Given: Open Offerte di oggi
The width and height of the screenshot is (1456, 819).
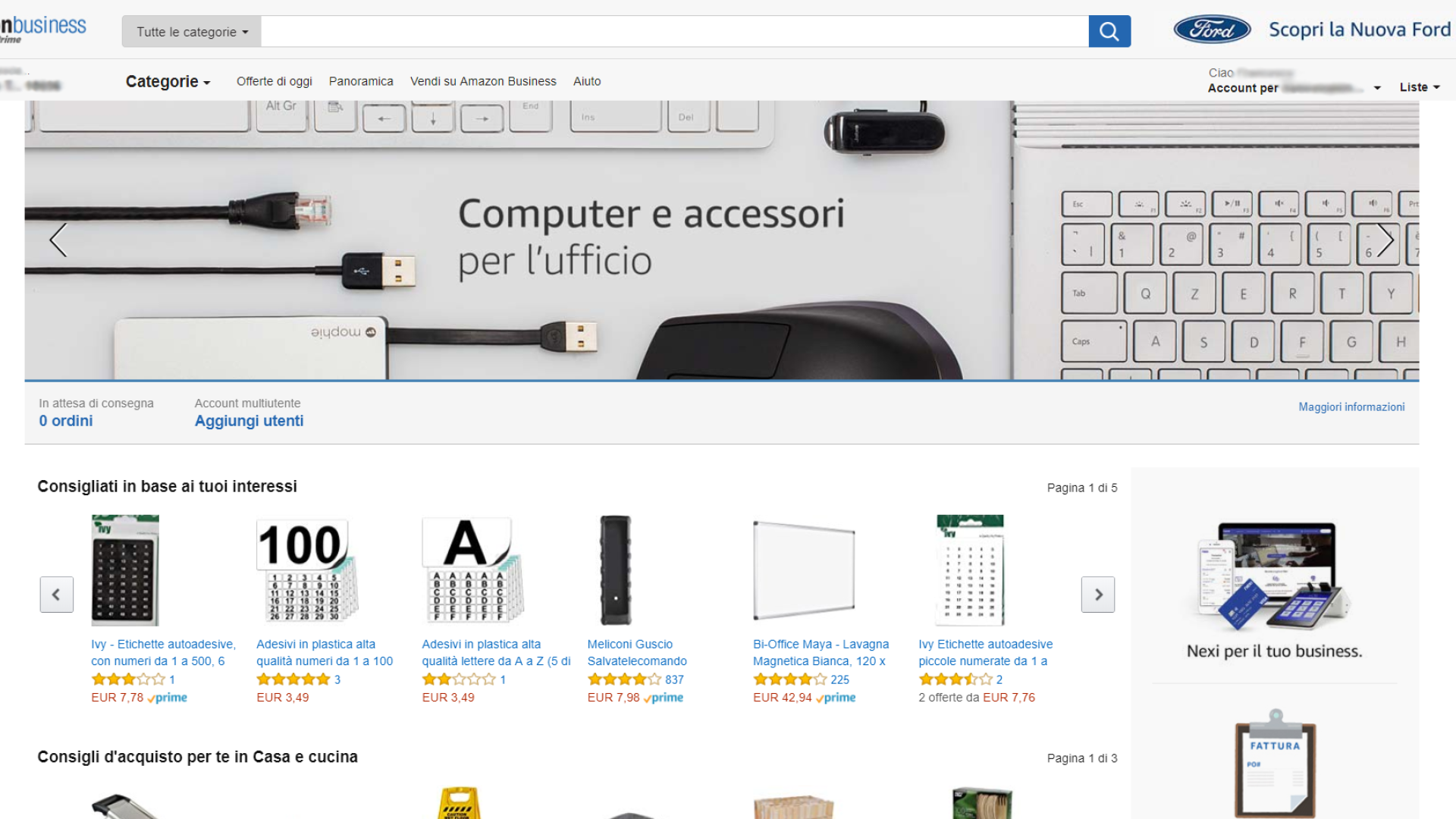Looking at the screenshot, I should click(x=275, y=81).
